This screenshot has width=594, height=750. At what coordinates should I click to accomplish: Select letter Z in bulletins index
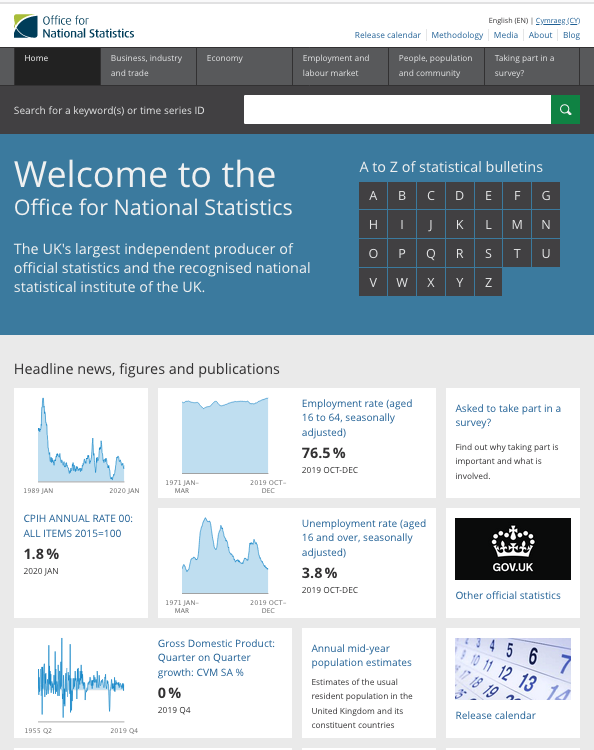[x=488, y=282]
